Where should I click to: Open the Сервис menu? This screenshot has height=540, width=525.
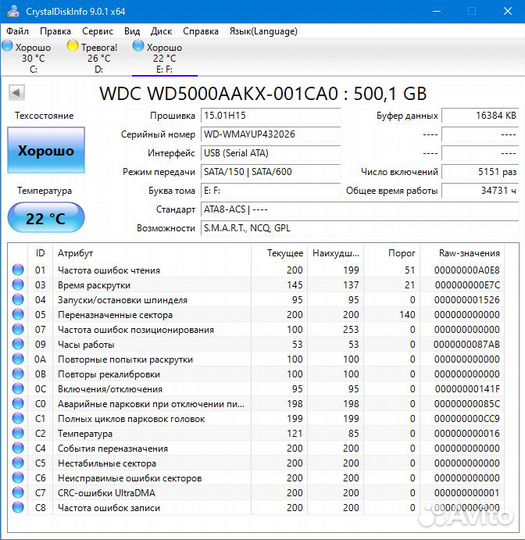click(x=97, y=31)
